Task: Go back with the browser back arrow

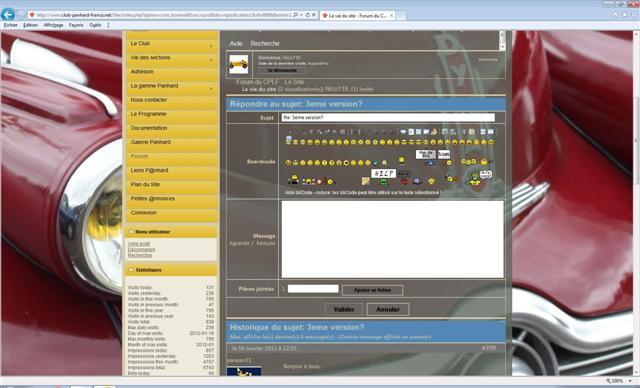Action: [x=8, y=15]
